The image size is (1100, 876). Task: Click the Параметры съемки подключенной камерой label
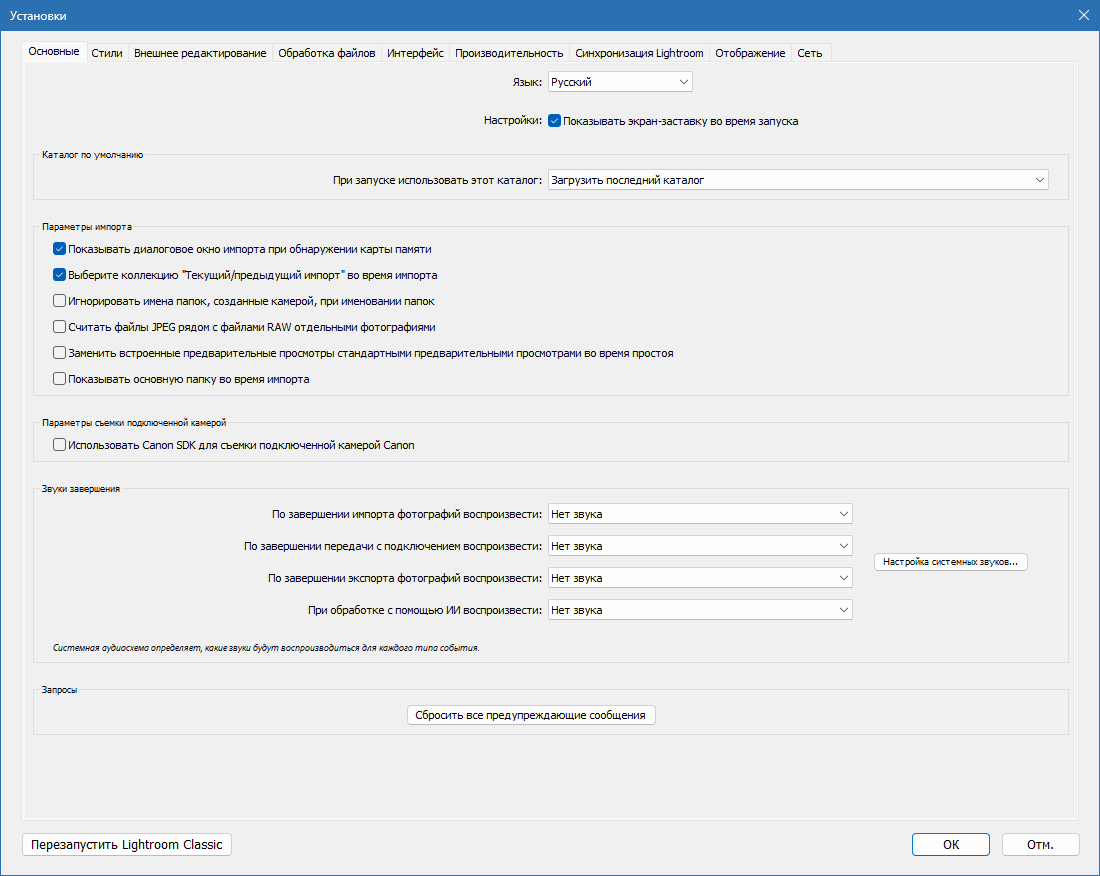[134, 423]
